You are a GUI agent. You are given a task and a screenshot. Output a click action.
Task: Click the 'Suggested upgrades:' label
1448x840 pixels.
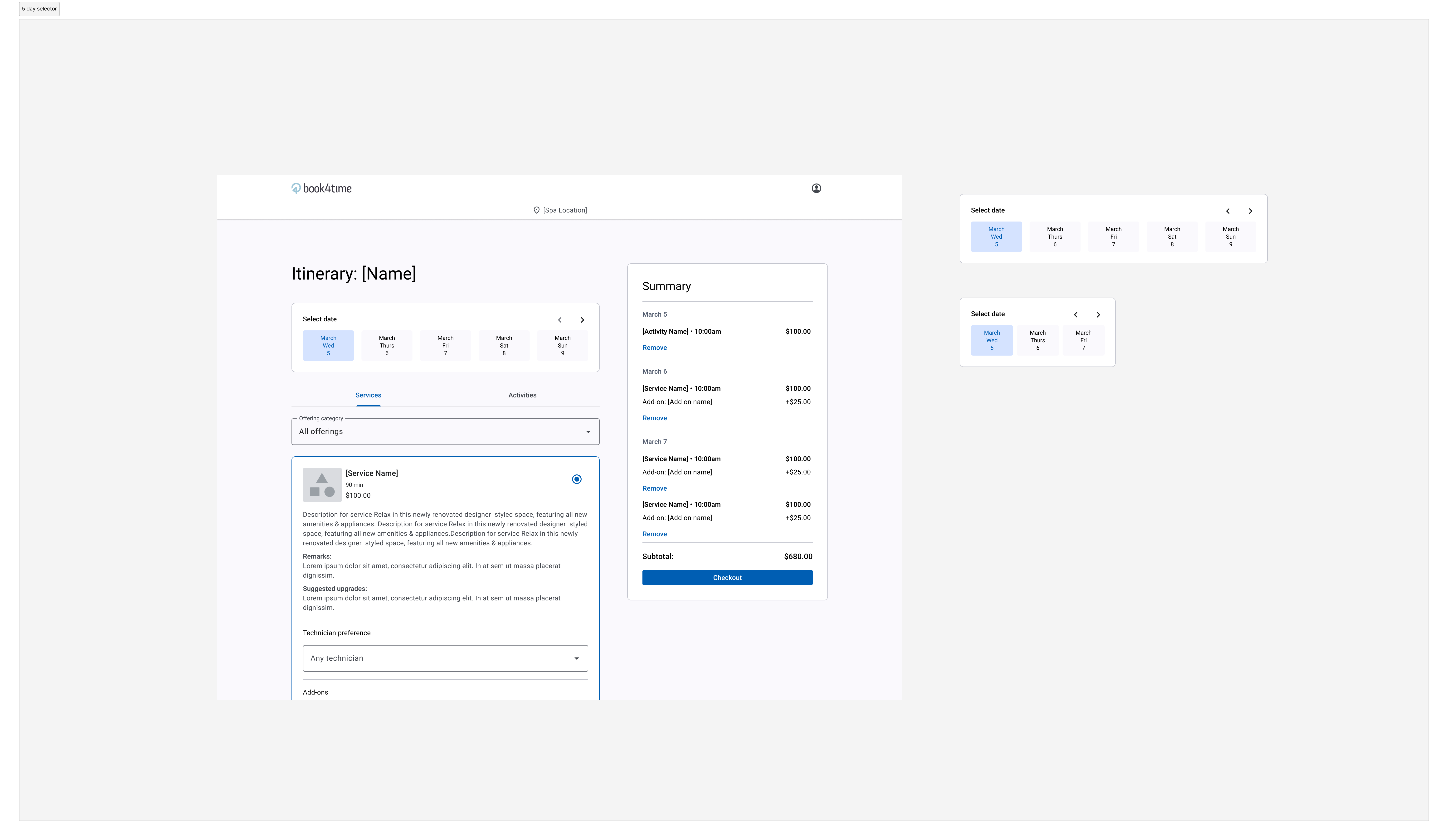tap(335, 589)
